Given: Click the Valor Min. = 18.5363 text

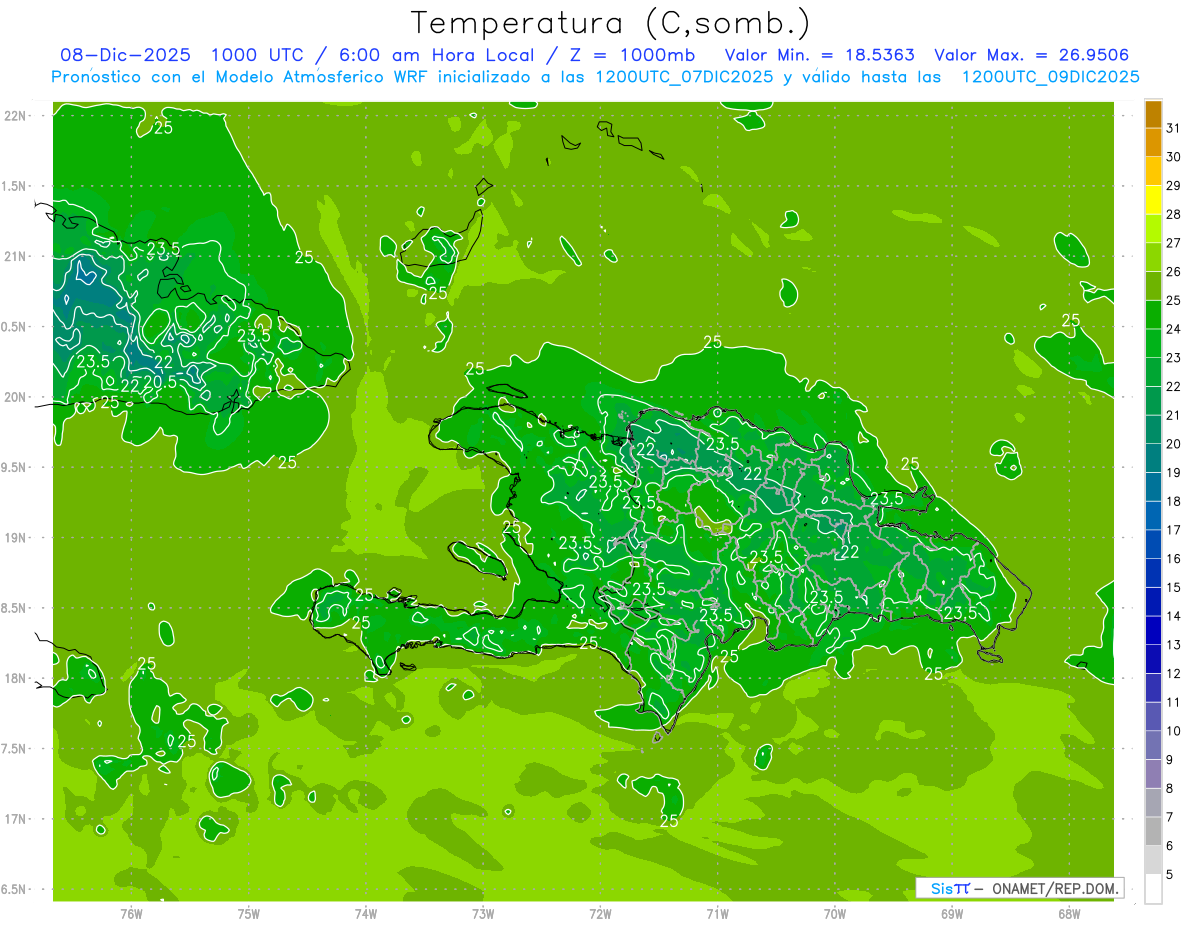Looking at the screenshot, I should coord(819,55).
